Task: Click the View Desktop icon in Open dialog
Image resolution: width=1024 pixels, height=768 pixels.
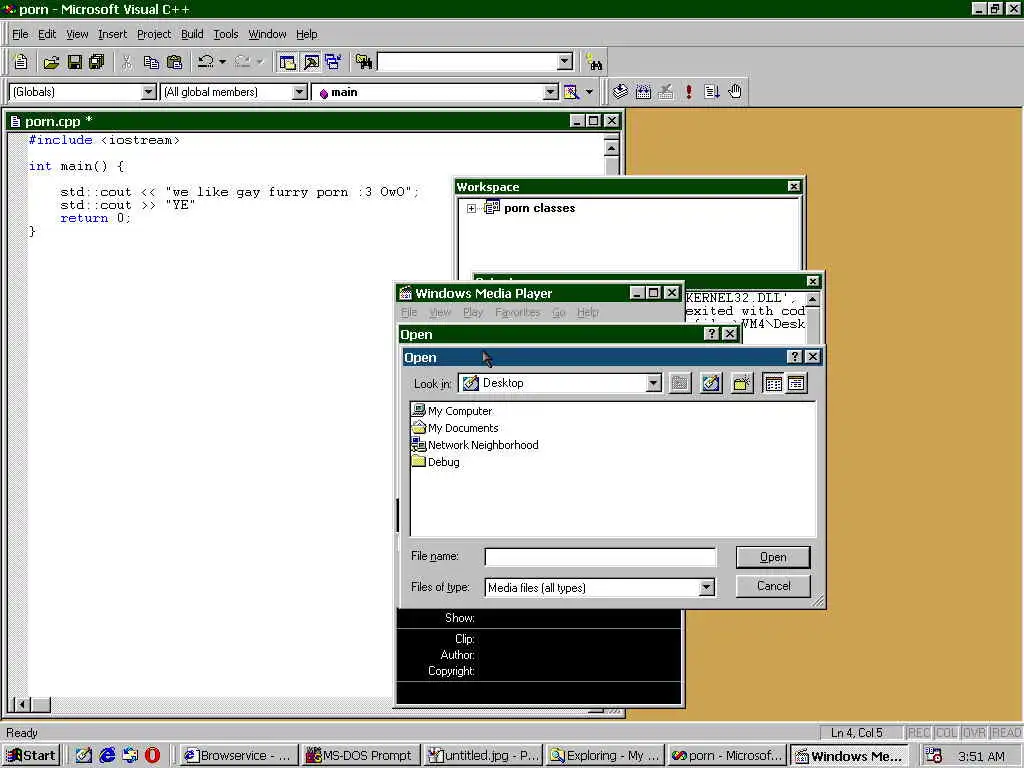Action: 711,383
